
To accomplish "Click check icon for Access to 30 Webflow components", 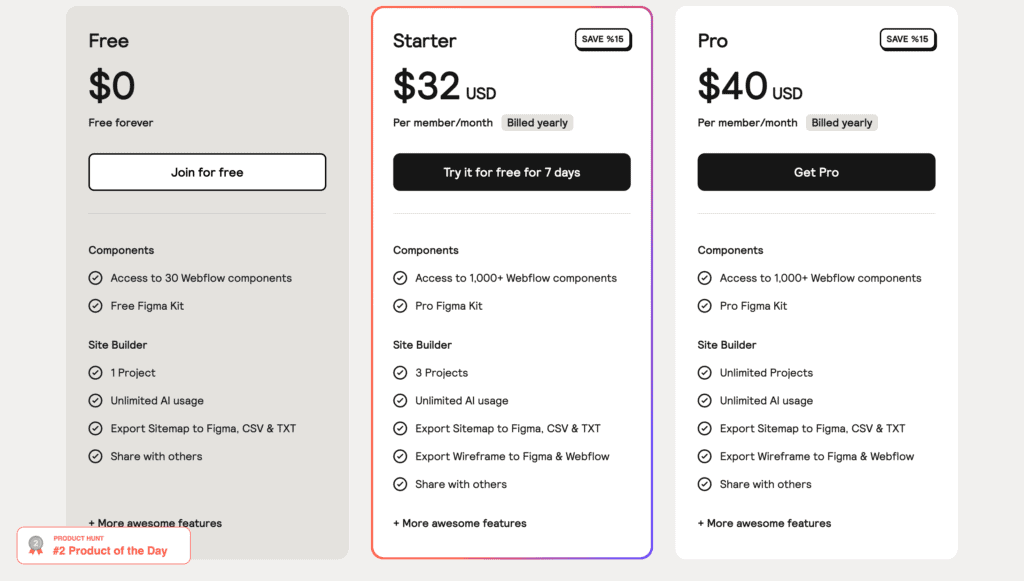I will [x=95, y=278].
